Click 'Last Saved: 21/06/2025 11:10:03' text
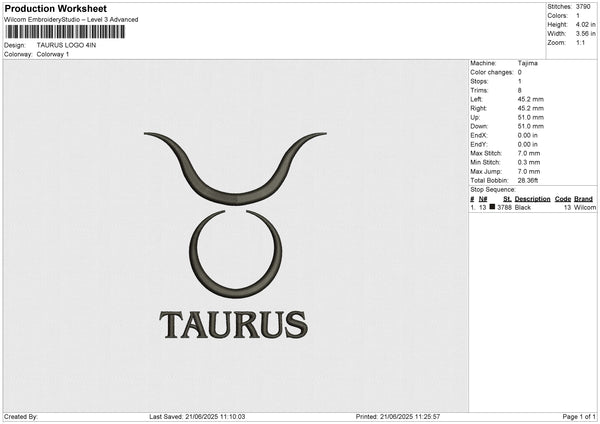The width and height of the screenshot is (600, 424). tap(197, 416)
